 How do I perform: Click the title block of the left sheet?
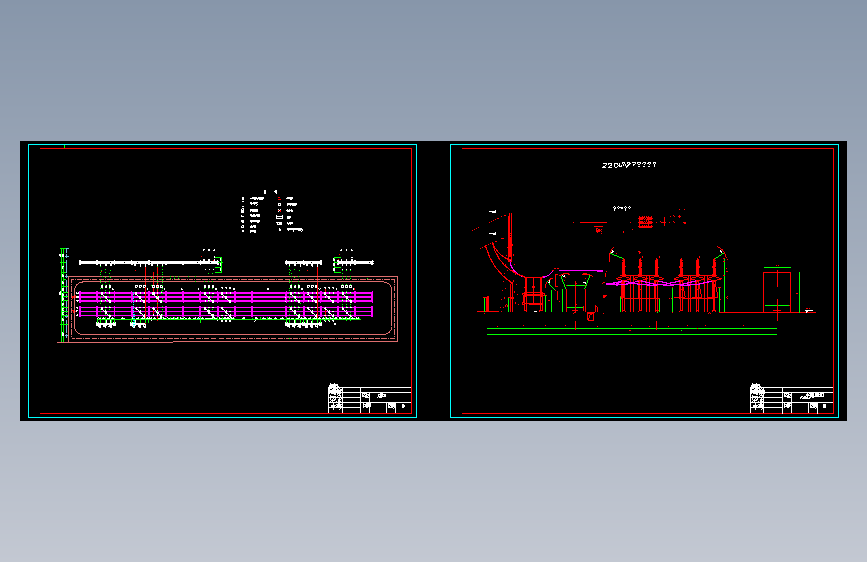click(x=369, y=398)
